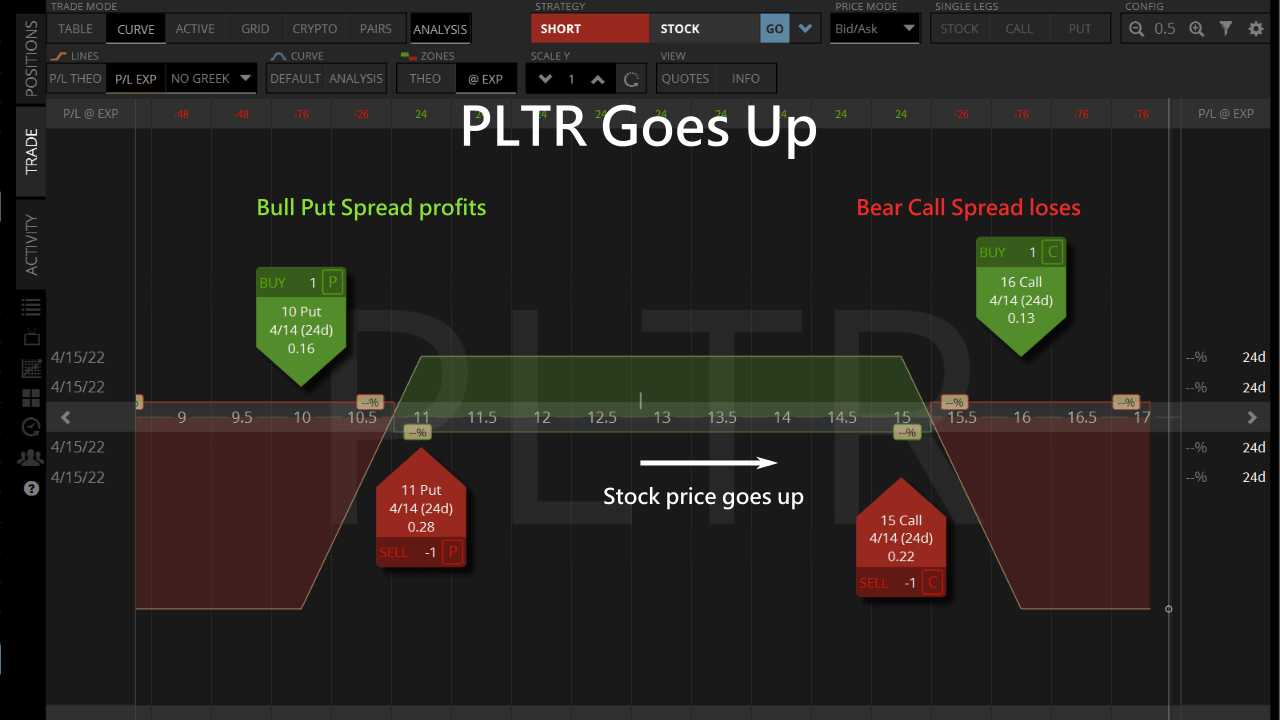
Task: Open the Config settings gear
Action: 1256,29
